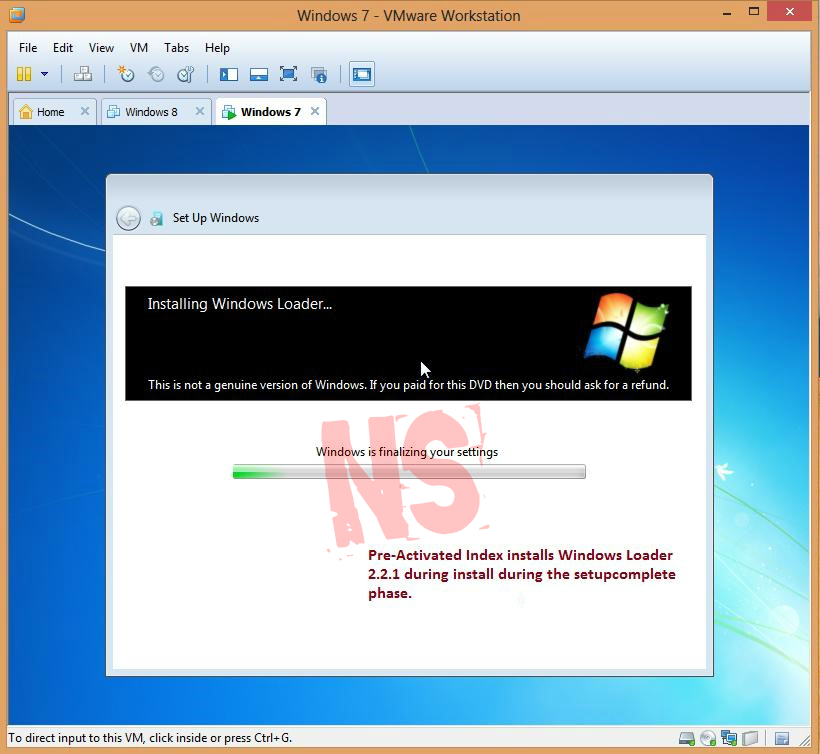
Task: Take a snapshot of the virtual machine
Action: 126,74
